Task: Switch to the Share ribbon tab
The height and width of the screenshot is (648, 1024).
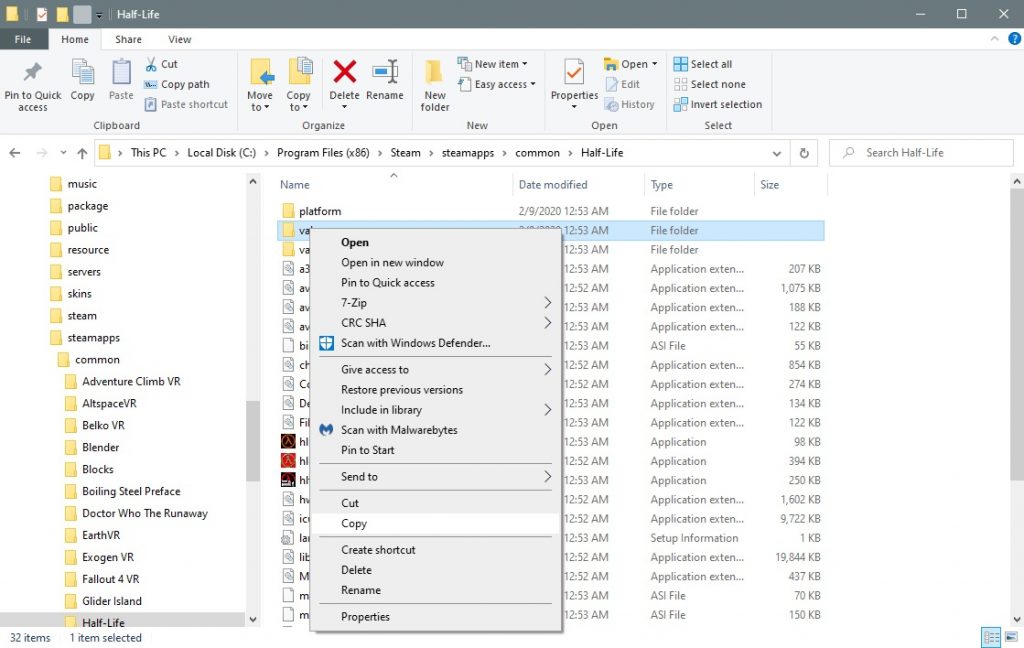Action: pyautogui.click(x=128, y=39)
